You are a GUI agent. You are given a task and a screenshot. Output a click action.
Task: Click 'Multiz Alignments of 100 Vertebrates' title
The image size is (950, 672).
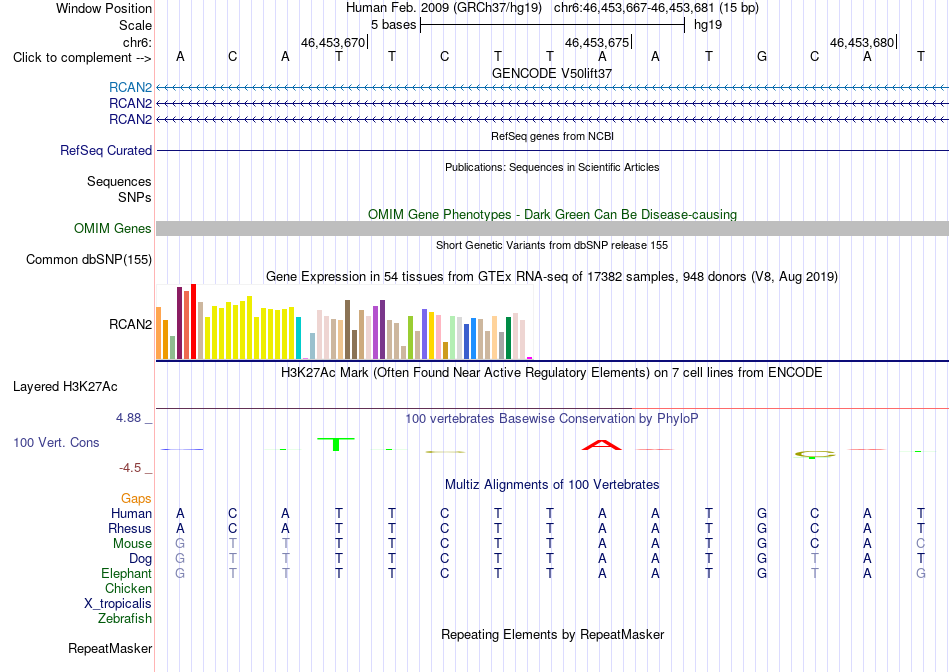click(552, 485)
